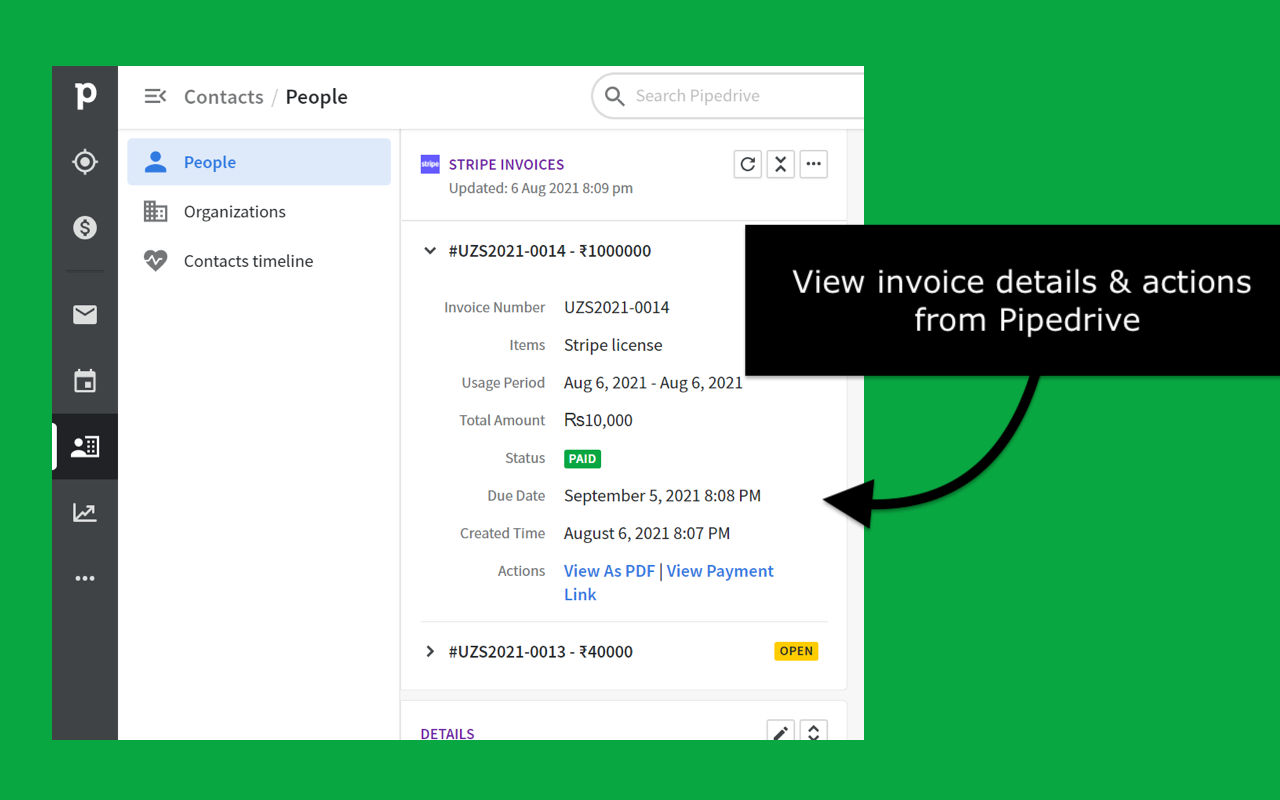1280x800 pixels.
Task: Expand or collapse the Details section
Action: click(813, 732)
